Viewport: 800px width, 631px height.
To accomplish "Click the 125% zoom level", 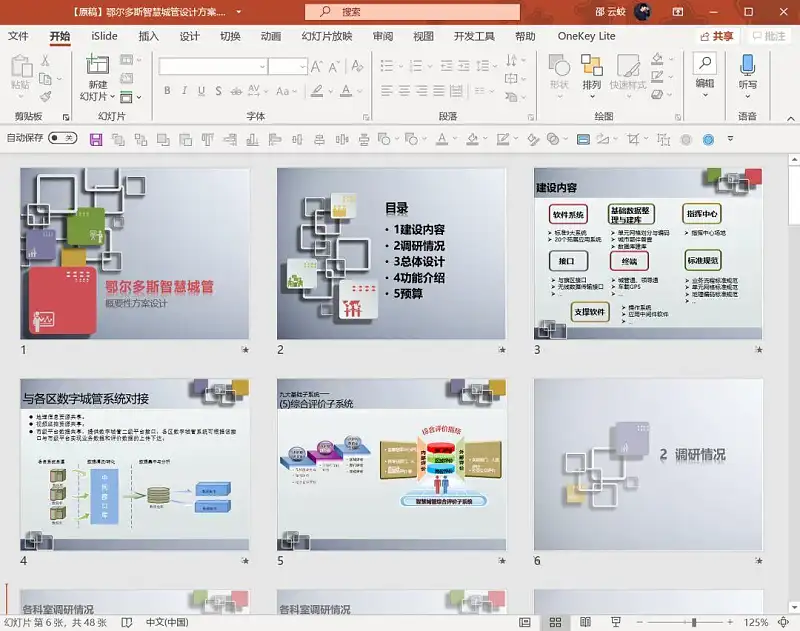I will point(756,622).
